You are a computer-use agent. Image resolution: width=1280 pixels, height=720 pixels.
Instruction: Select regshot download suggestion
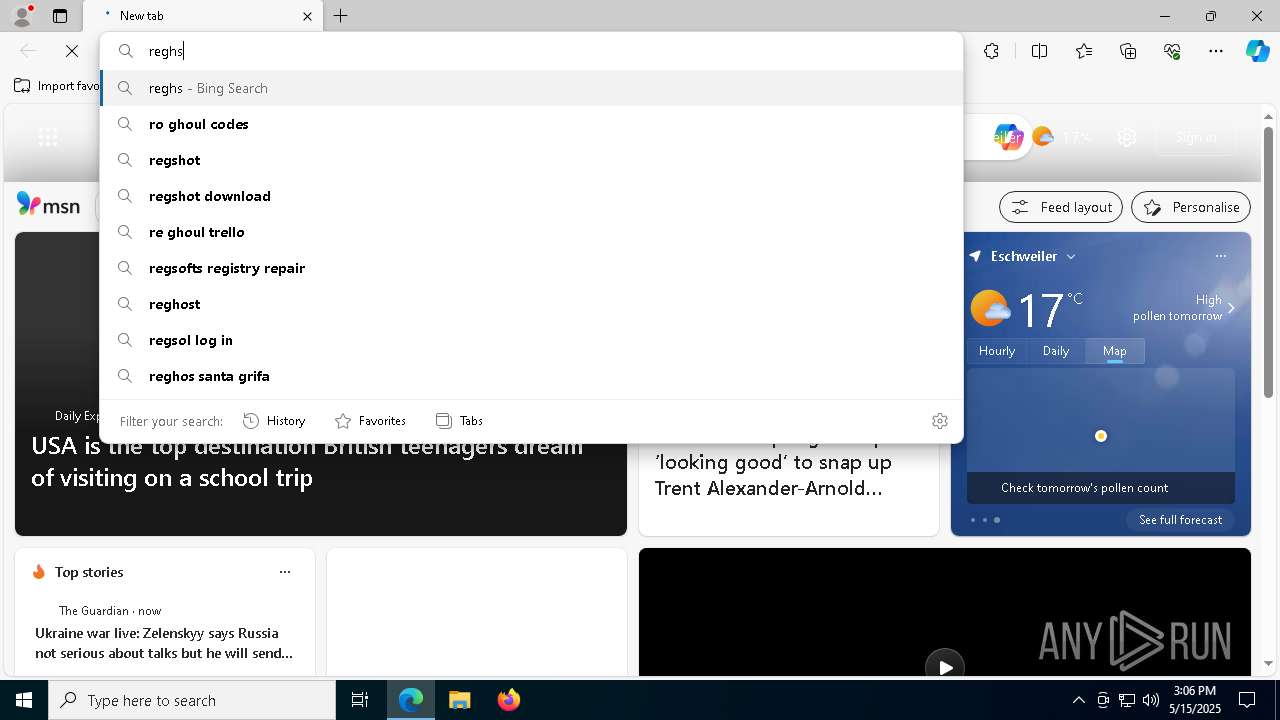(x=531, y=196)
